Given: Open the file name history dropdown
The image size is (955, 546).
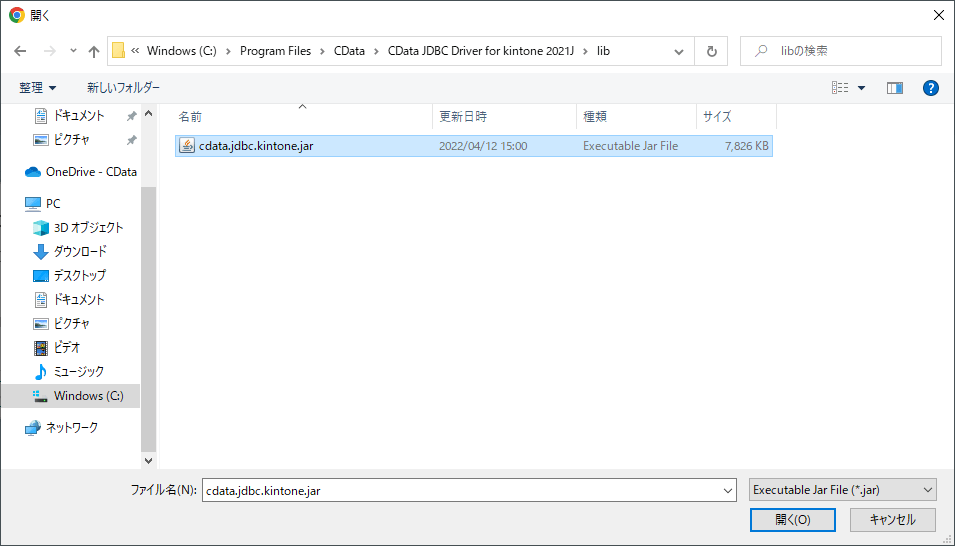Looking at the screenshot, I should [728, 491].
